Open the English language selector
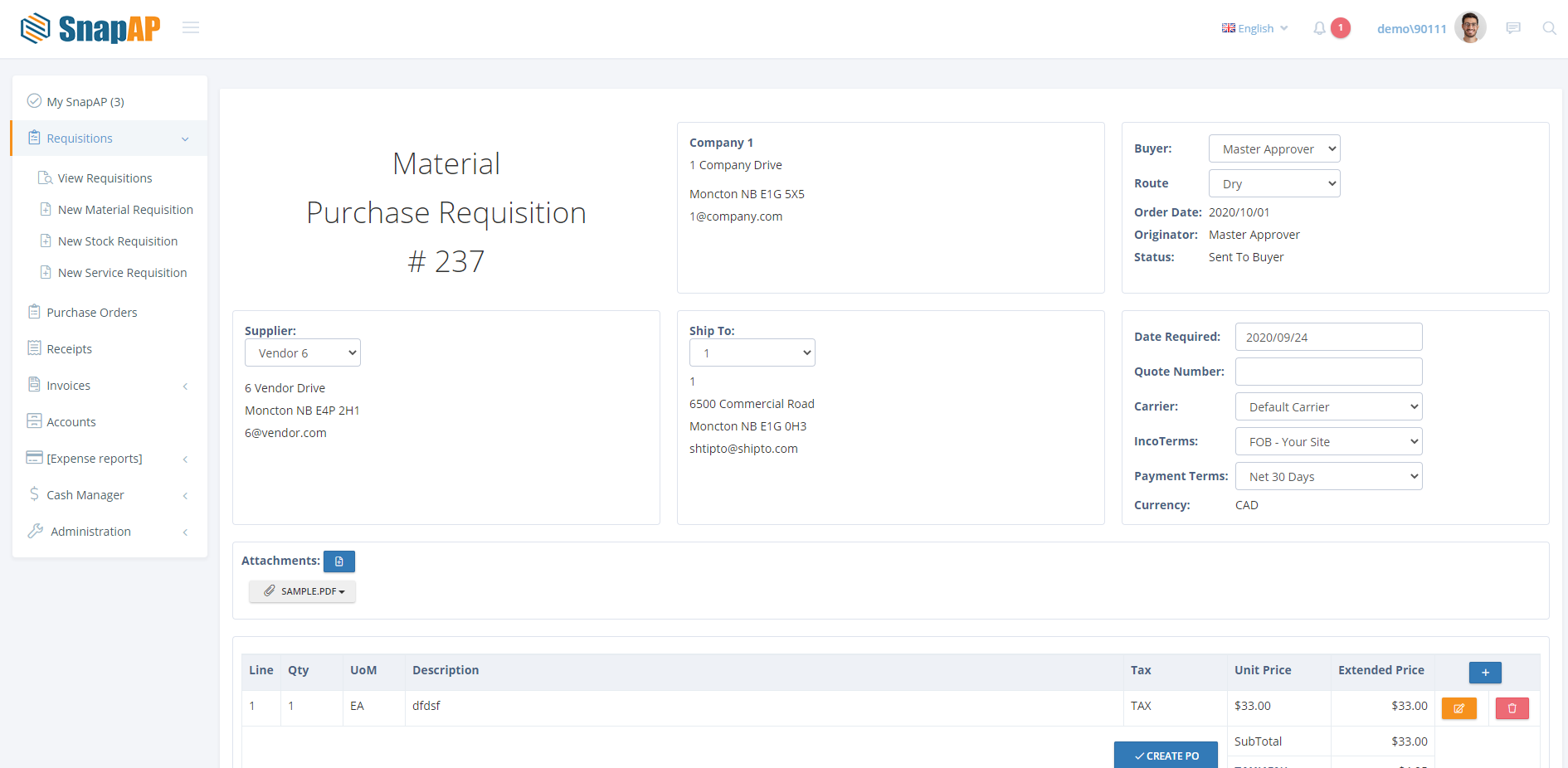Screen dimensions: 1568x768 coord(1254,28)
